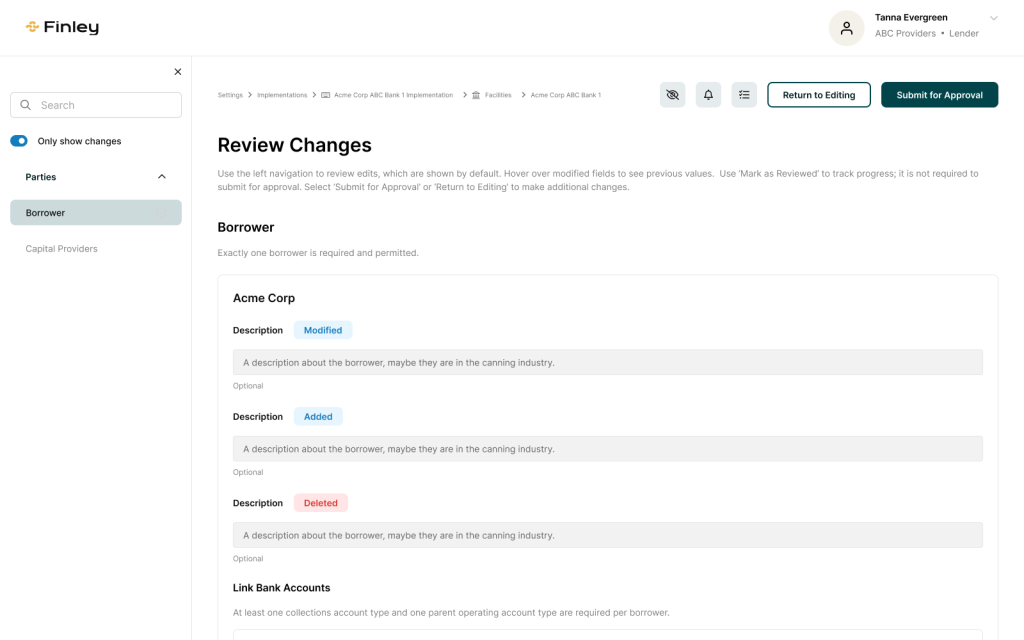Click Return to Editing button
1024x640 pixels.
click(818, 95)
